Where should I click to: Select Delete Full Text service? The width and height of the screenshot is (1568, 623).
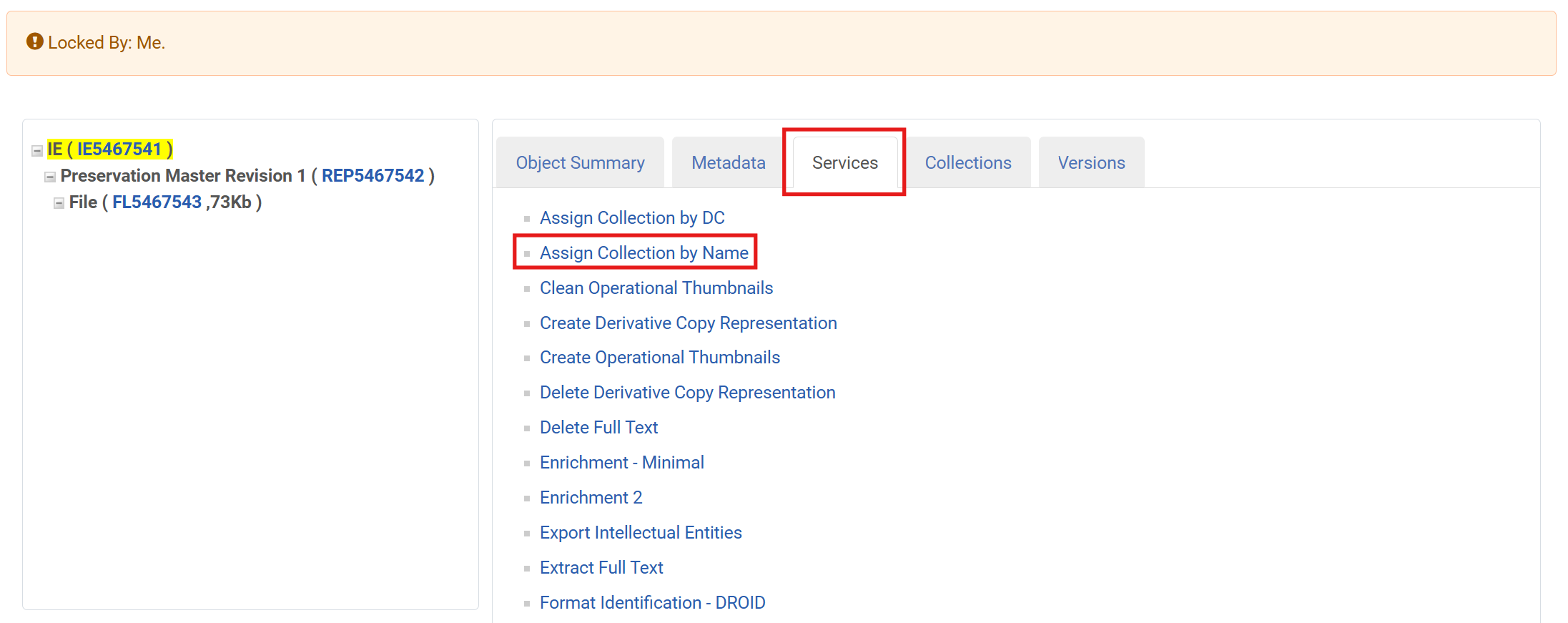coord(598,428)
